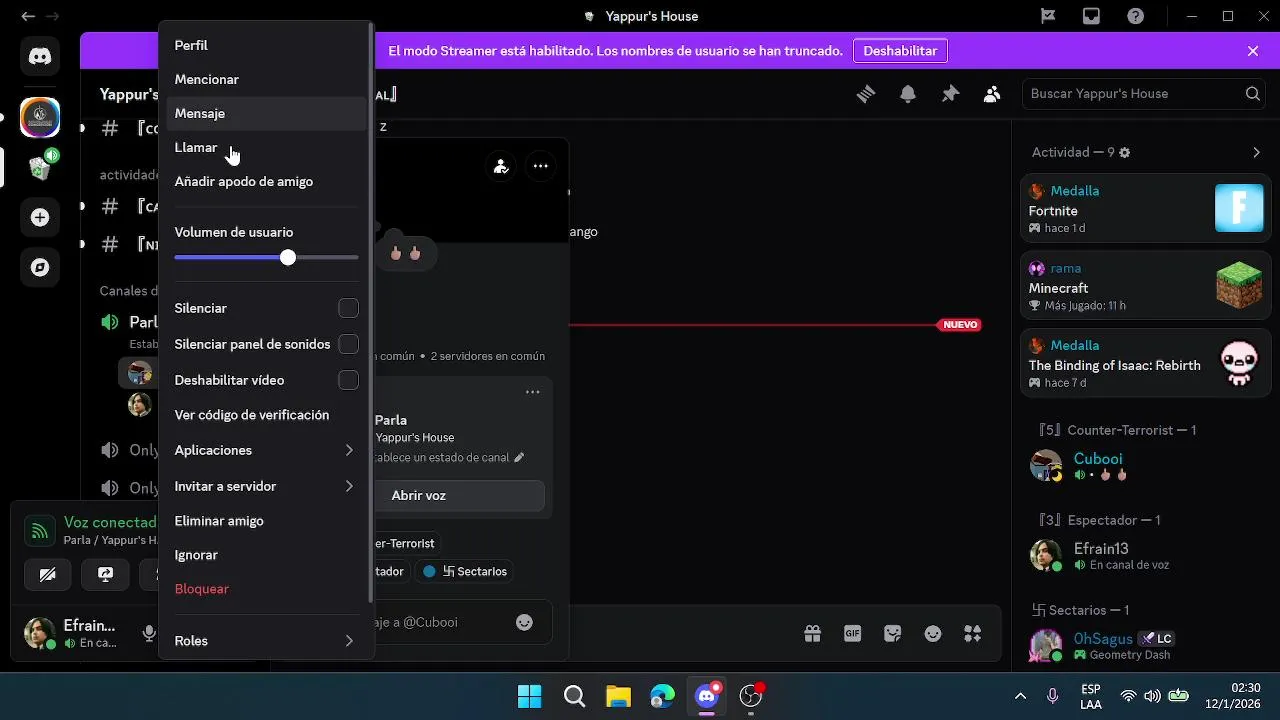1280x720 pixels.
Task: Open the Minecraft activity card
Action: pos(1145,287)
